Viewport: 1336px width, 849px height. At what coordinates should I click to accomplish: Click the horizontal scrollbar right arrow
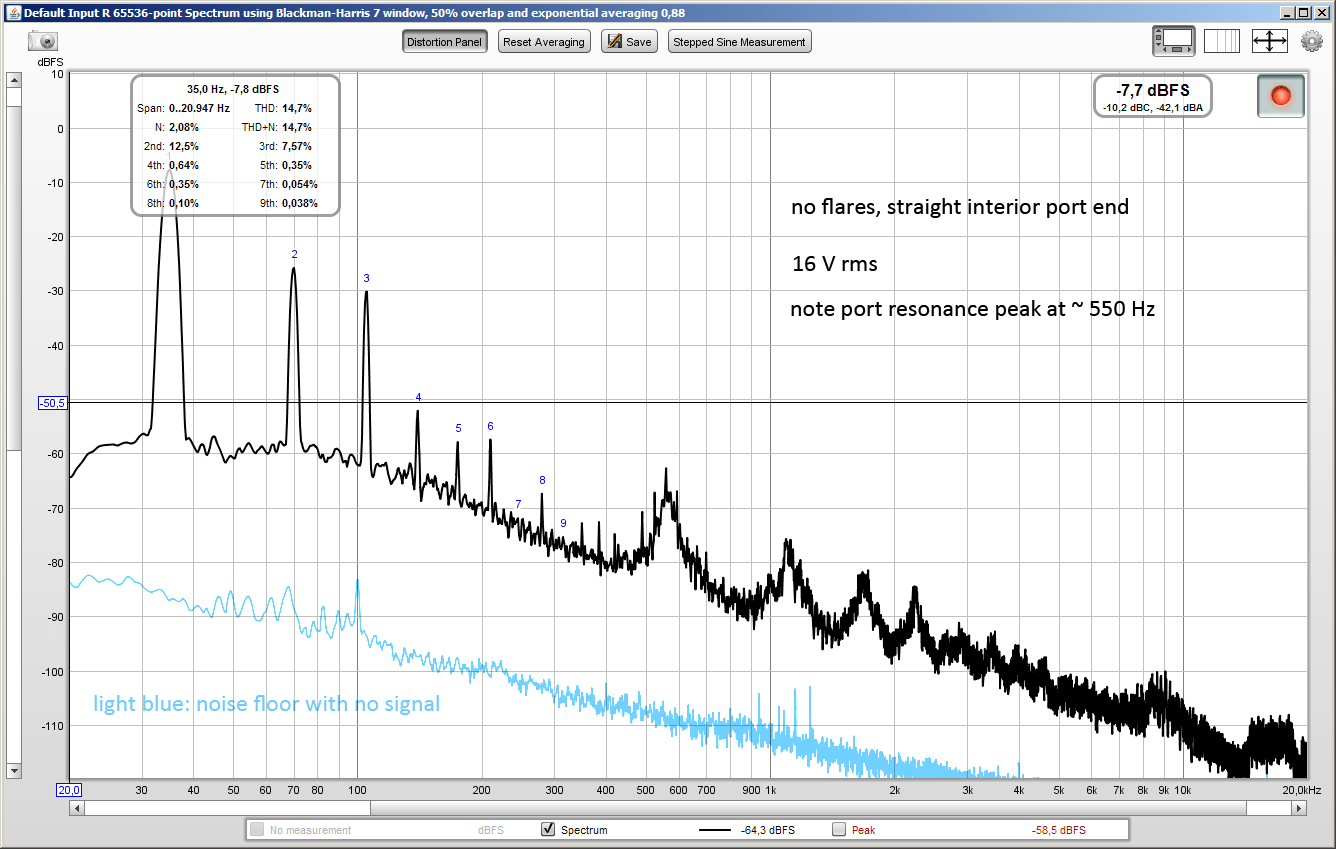click(x=1301, y=808)
